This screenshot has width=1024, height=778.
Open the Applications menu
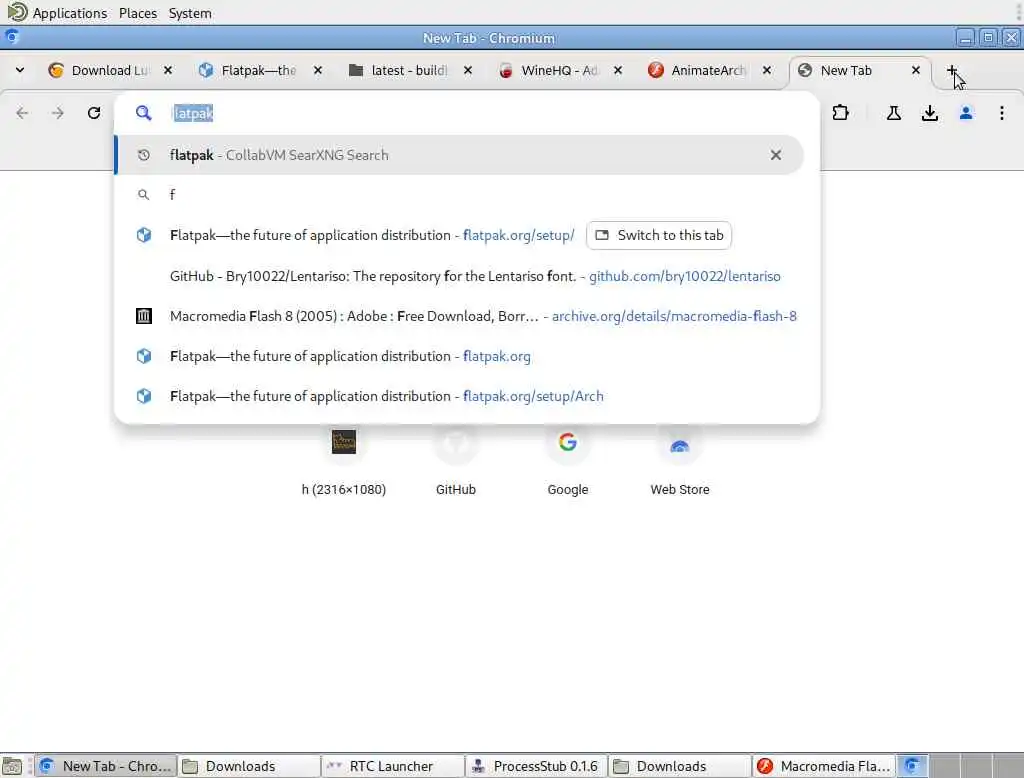tap(69, 13)
